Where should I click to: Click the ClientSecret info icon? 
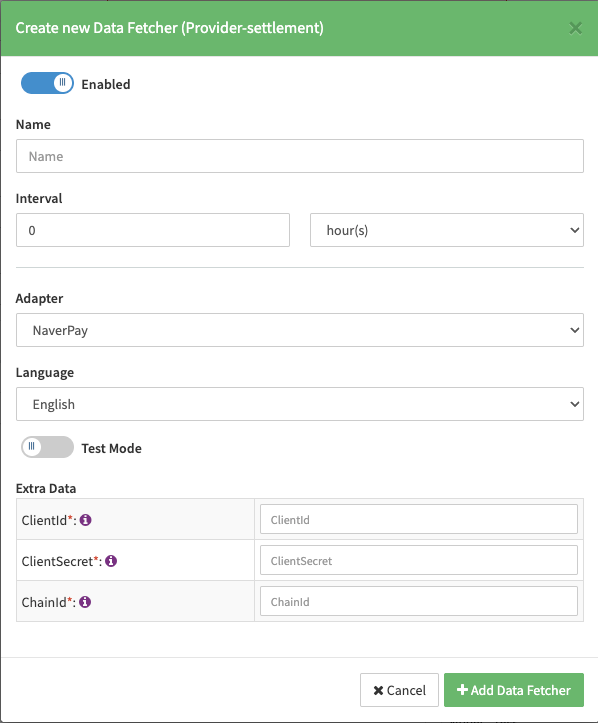[x=111, y=561]
